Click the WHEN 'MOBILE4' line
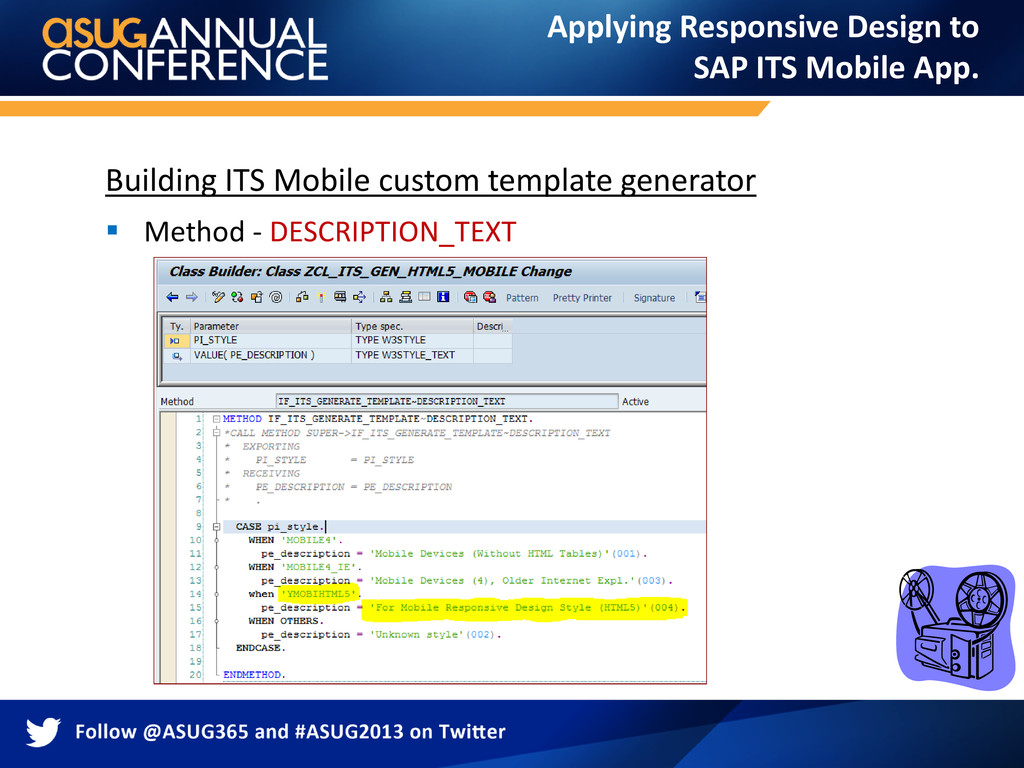Viewport: 1024px width, 768px height. click(295, 540)
